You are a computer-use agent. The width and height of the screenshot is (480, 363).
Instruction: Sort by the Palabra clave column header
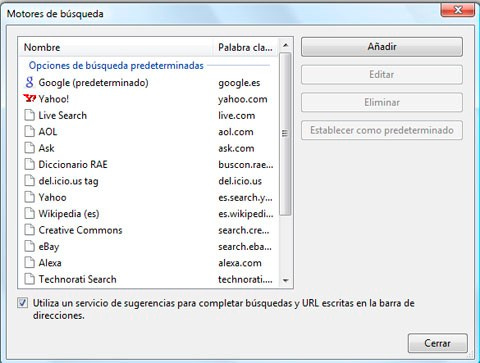(245, 47)
